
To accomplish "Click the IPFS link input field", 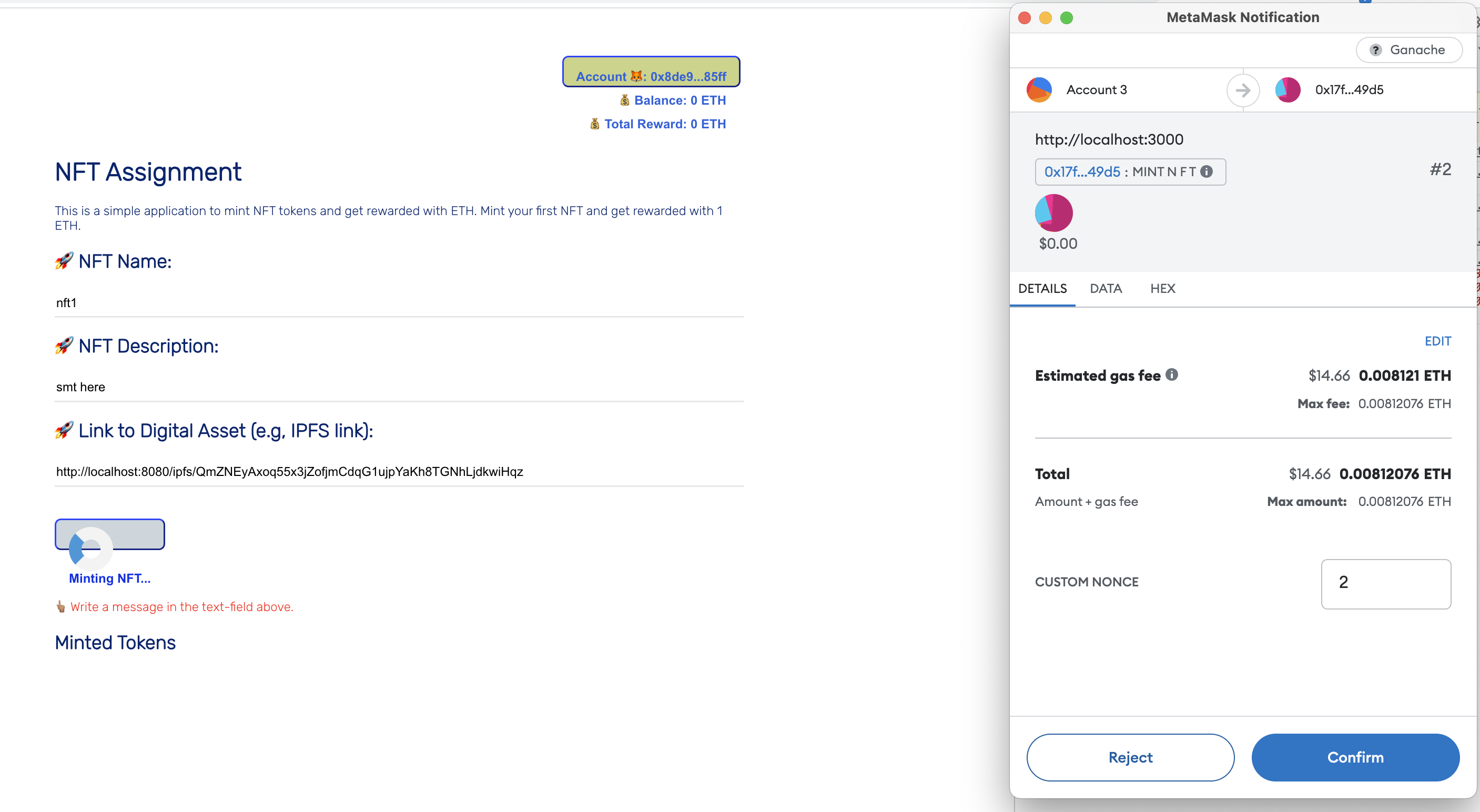I will coord(399,472).
